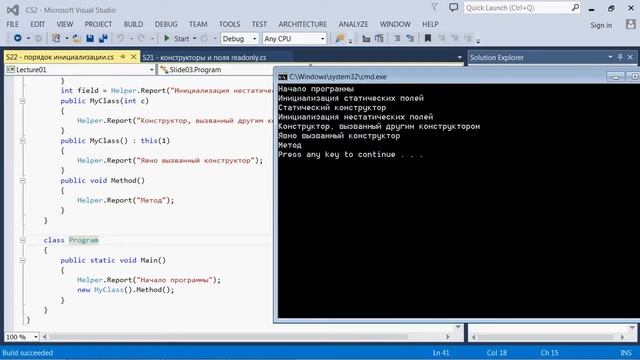The width and height of the screenshot is (640, 360).
Task: Switch to S21 конструкторы и поля readonly.cs tab
Action: 204,58
